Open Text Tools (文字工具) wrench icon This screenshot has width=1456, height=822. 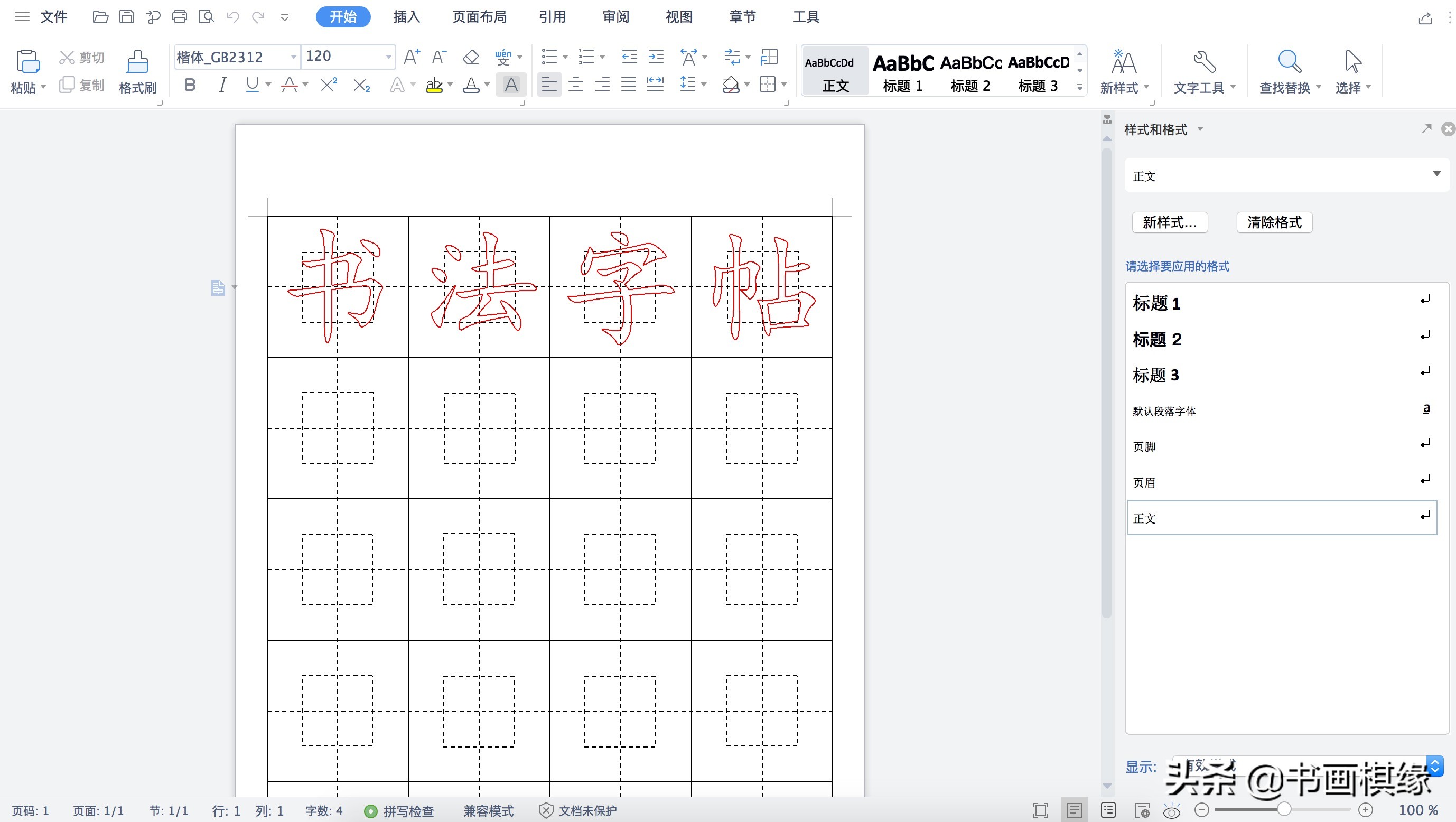[x=1205, y=61]
